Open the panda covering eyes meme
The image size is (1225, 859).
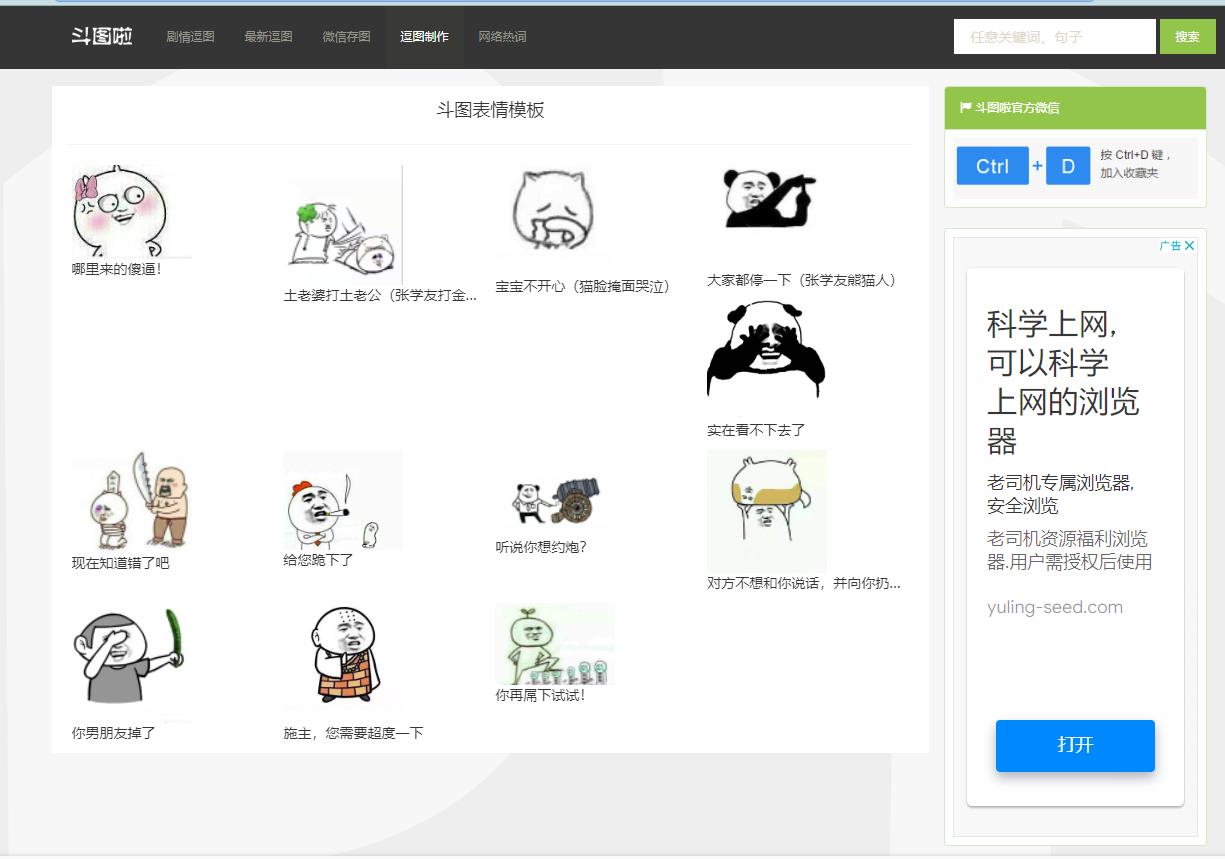coord(766,349)
